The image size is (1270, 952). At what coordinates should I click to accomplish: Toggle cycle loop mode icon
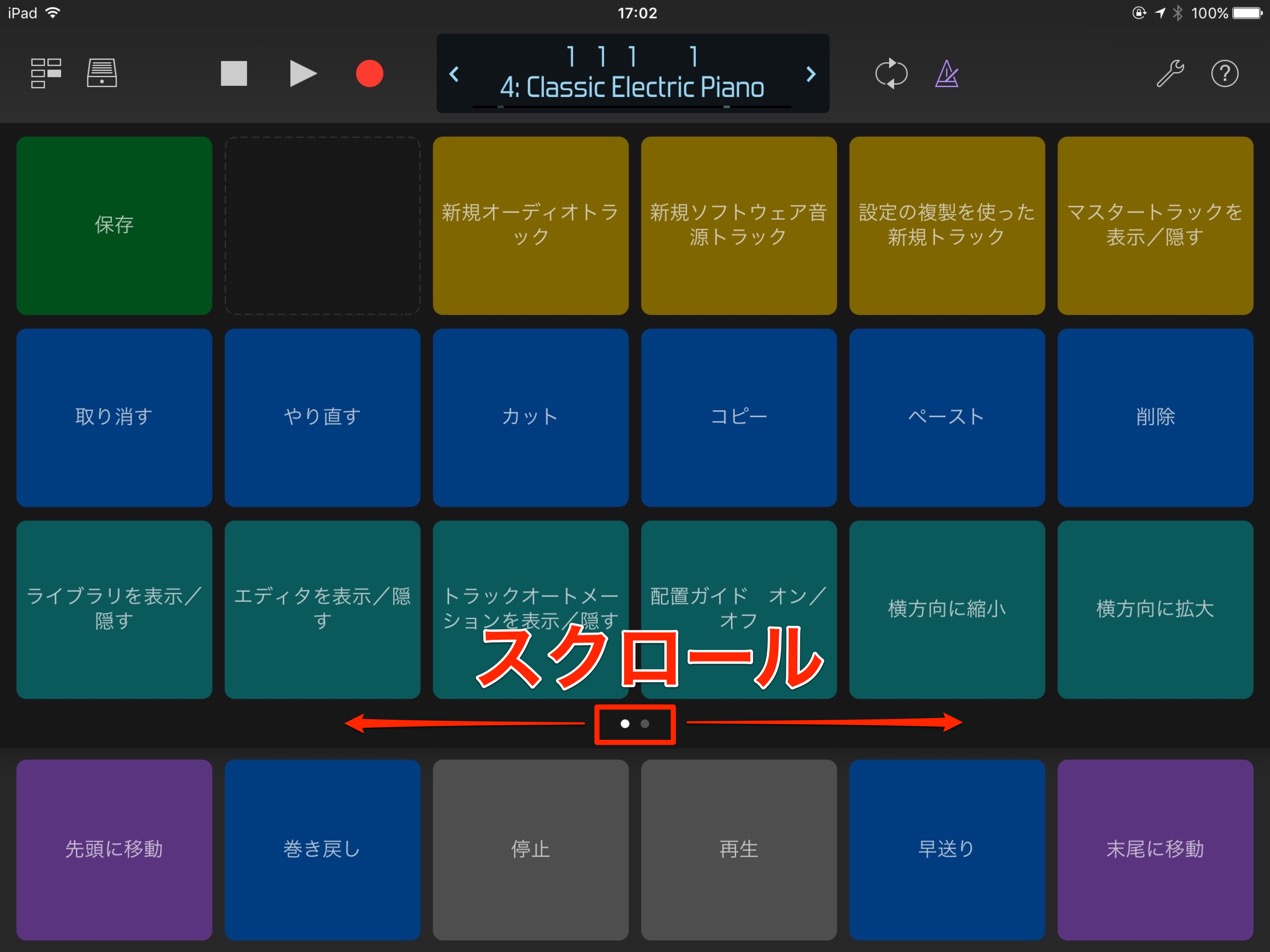891,73
